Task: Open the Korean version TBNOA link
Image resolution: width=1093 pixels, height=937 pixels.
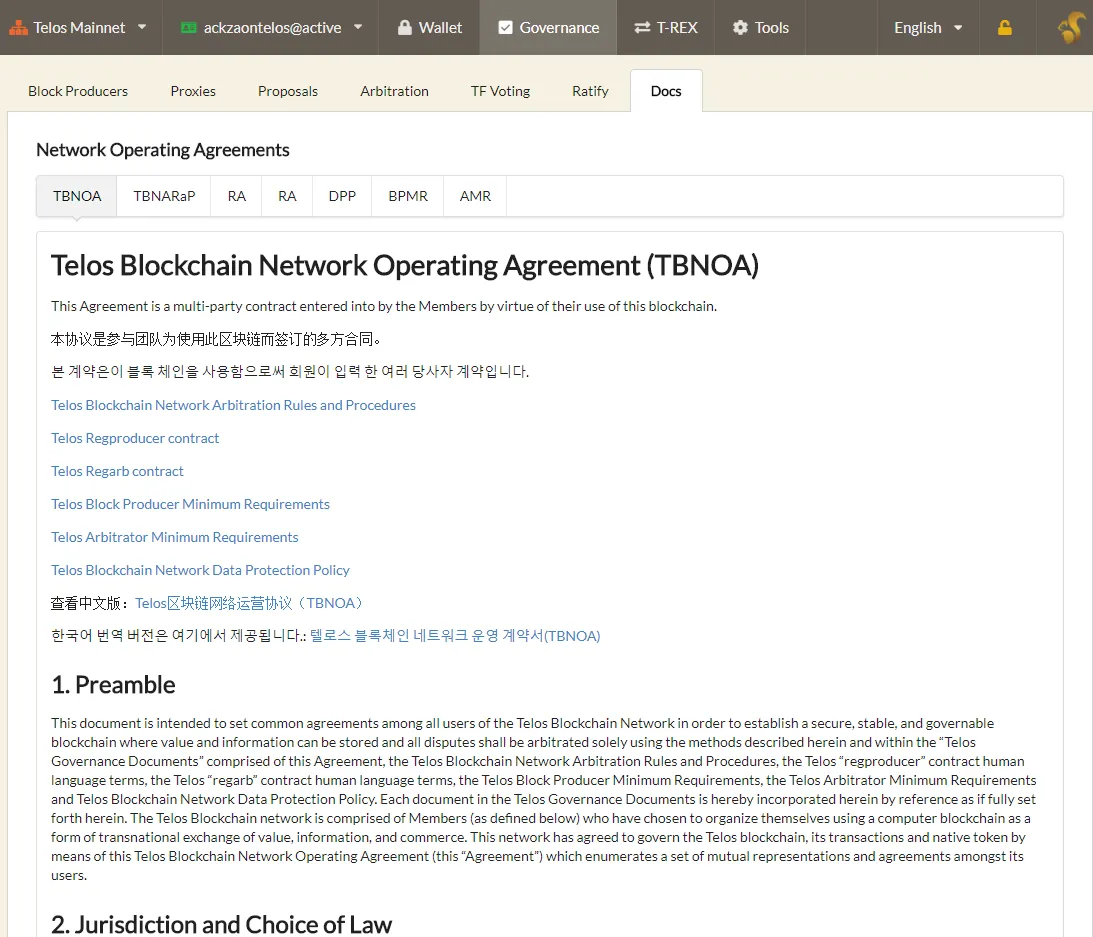Action: click(x=455, y=636)
